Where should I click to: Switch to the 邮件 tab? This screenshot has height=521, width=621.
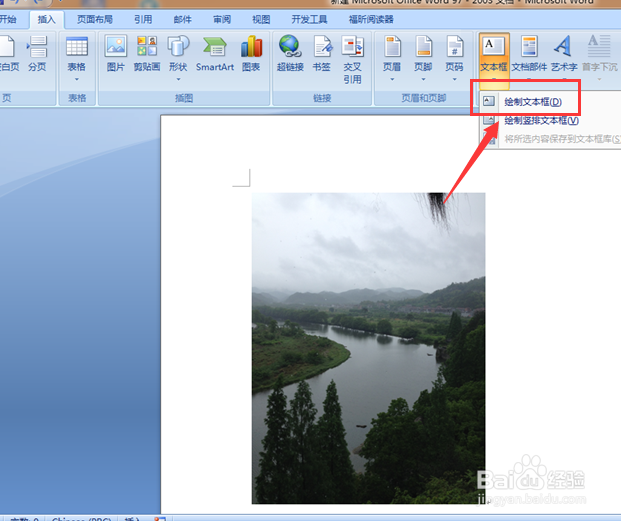[183, 19]
